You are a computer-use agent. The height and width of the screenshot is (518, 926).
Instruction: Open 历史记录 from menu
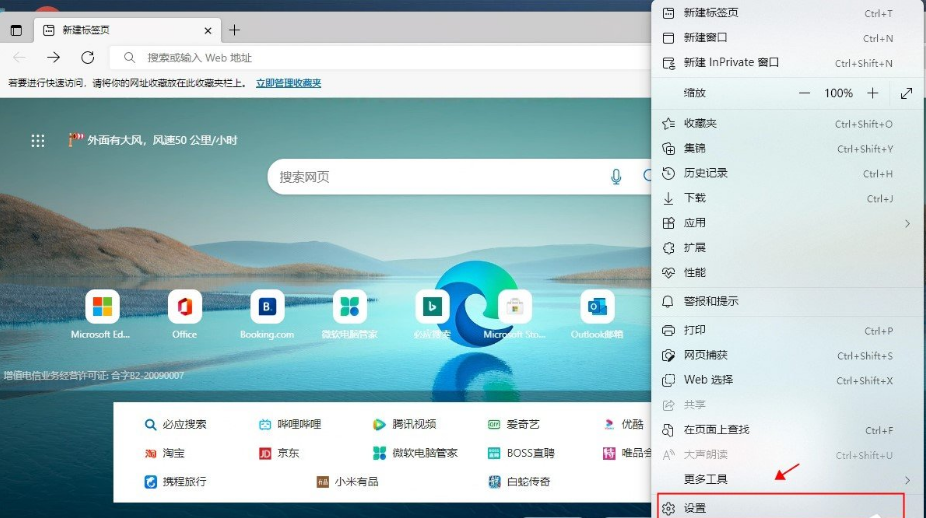point(787,173)
